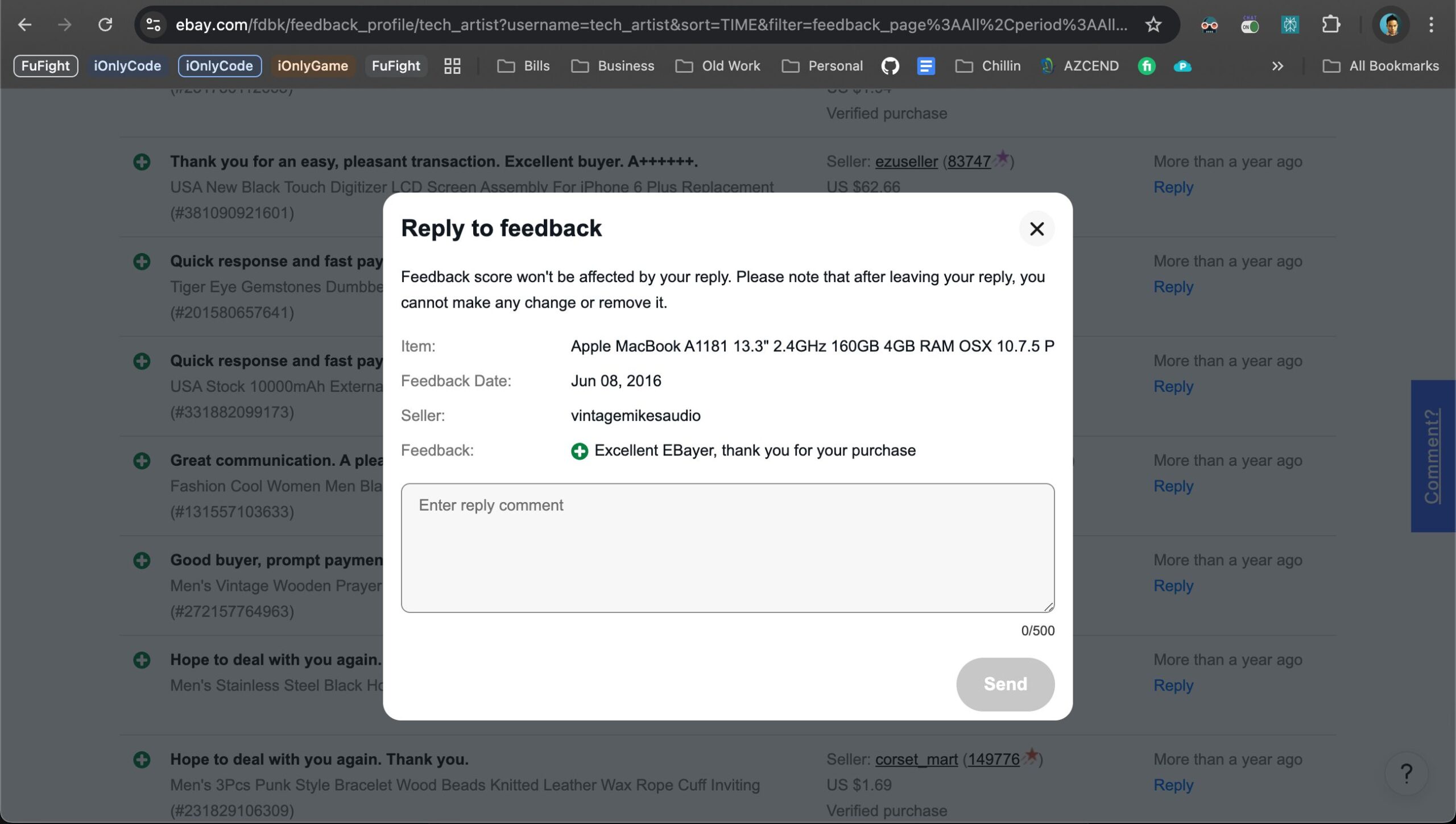Open corset_mart feedback score 149776
1456x824 pixels.
[x=994, y=759]
